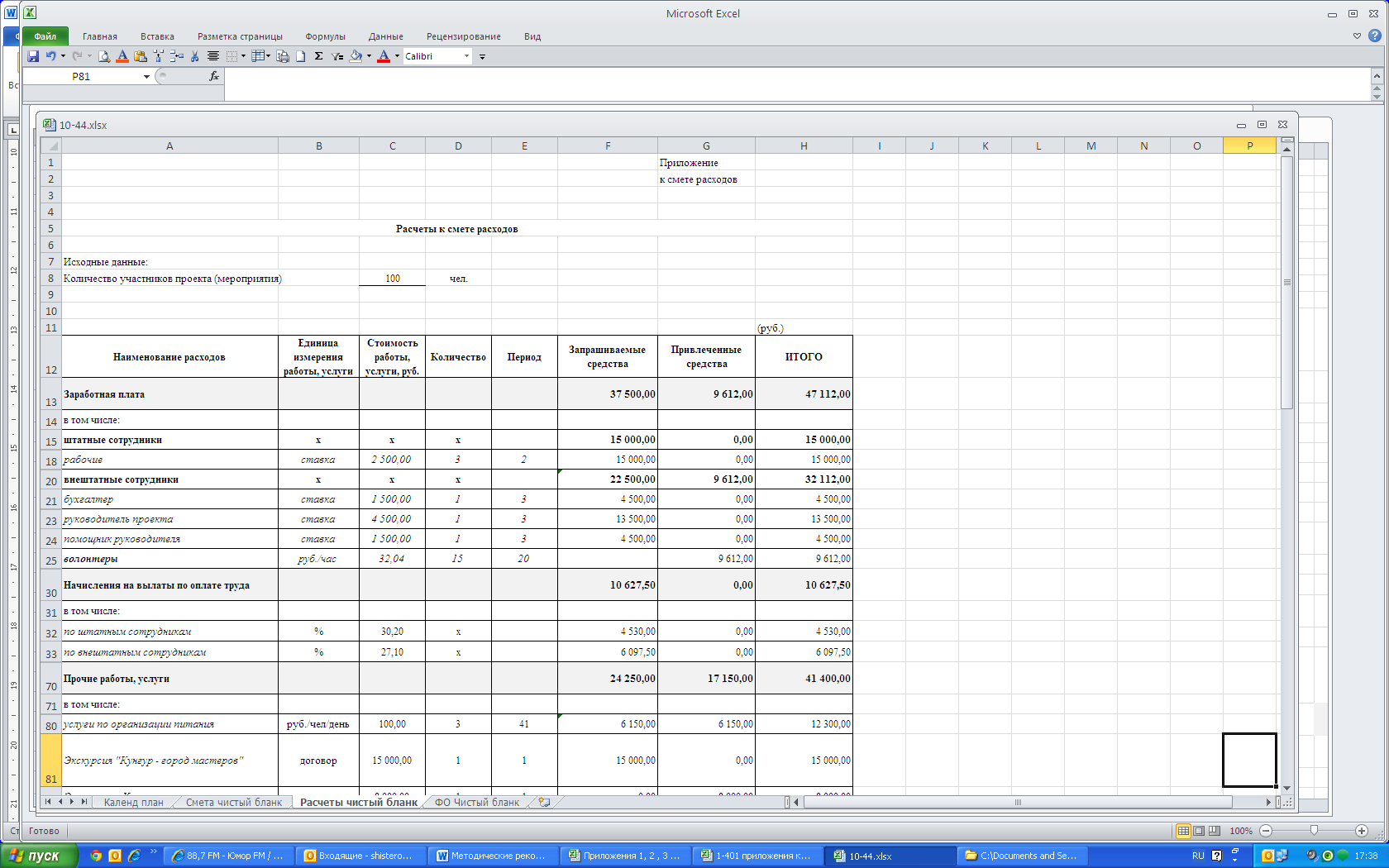Screen dimensions: 1389x868
Task: Cut selection with the scissors icon
Action: pos(194,56)
